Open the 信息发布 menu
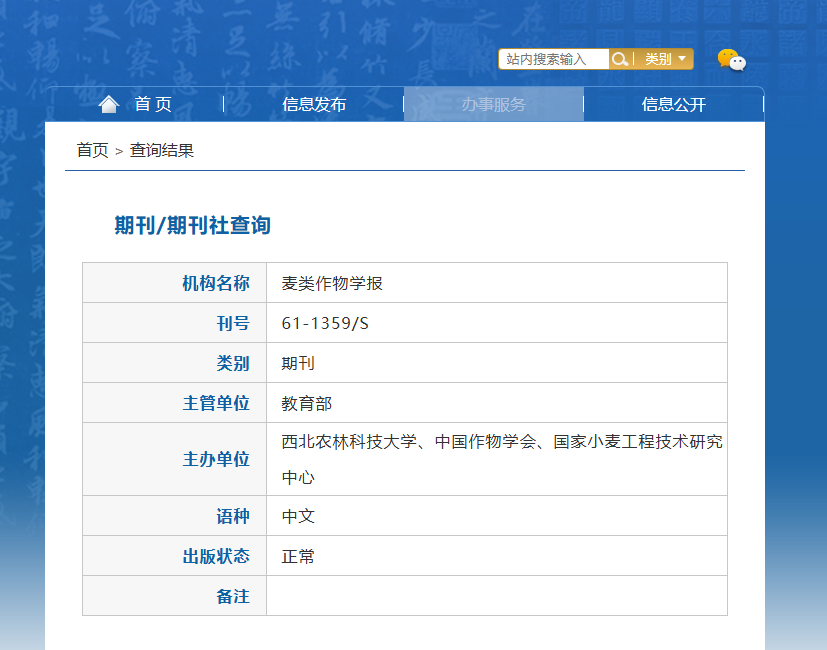The image size is (827, 650). [x=314, y=104]
